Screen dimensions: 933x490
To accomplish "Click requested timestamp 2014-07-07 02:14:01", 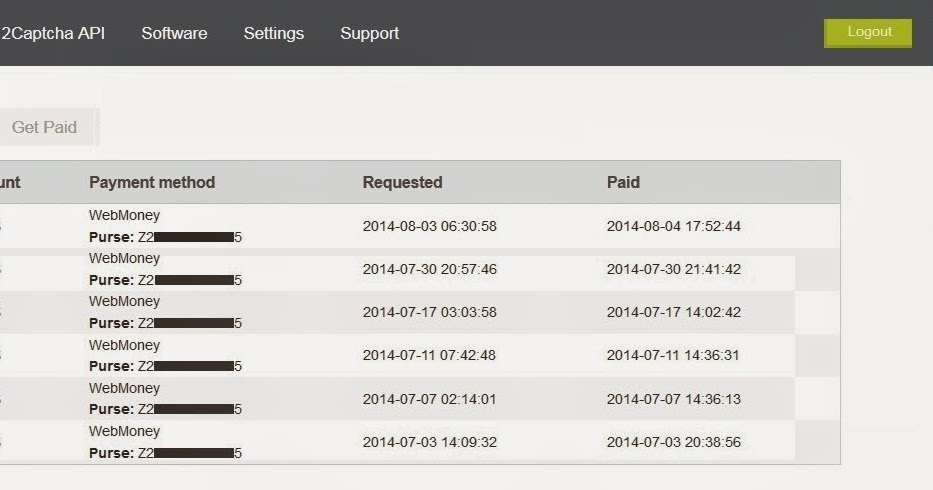I will [x=429, y=399].
